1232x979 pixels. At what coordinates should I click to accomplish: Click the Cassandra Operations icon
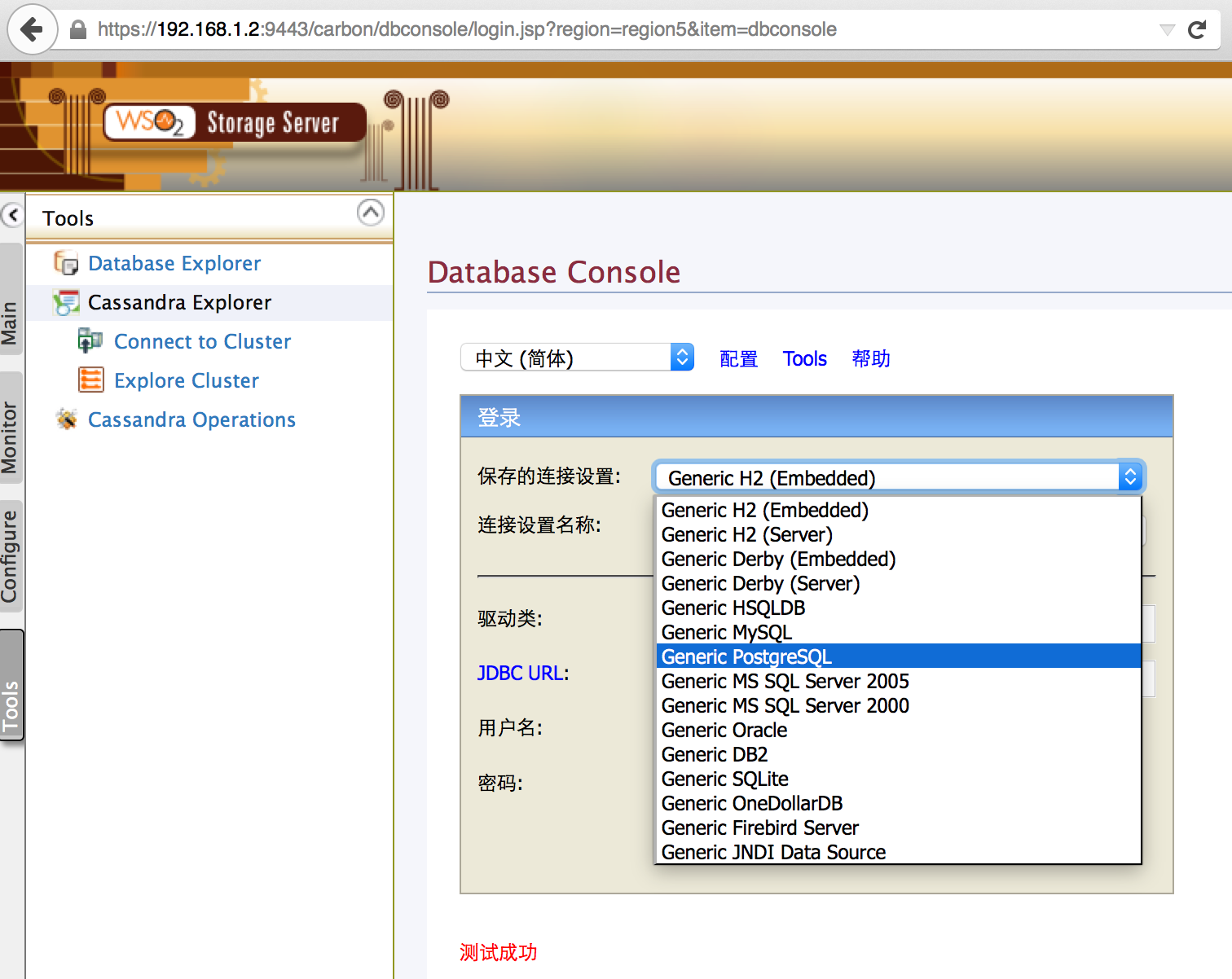[66, 419]
